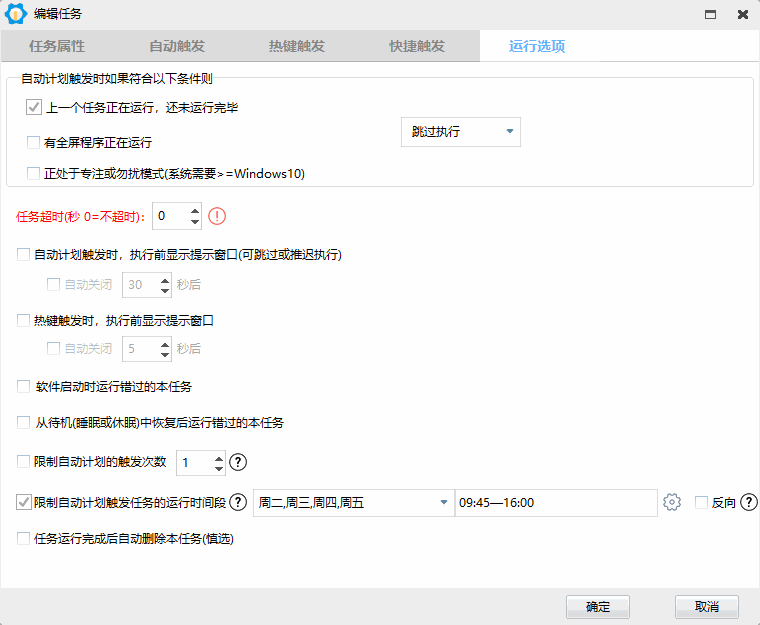Enable 有全屏程序正在运行 checkbox
Viewport: 760px width, 625px height.
(34, 143)
